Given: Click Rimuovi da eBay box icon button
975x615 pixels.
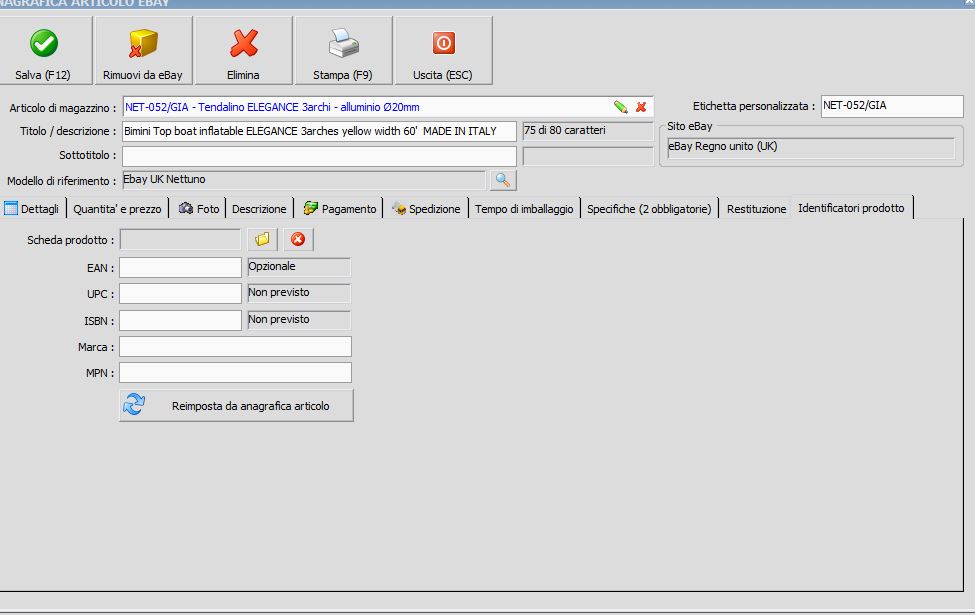Looking at the screenshot, I should click(x=143, y=50).
